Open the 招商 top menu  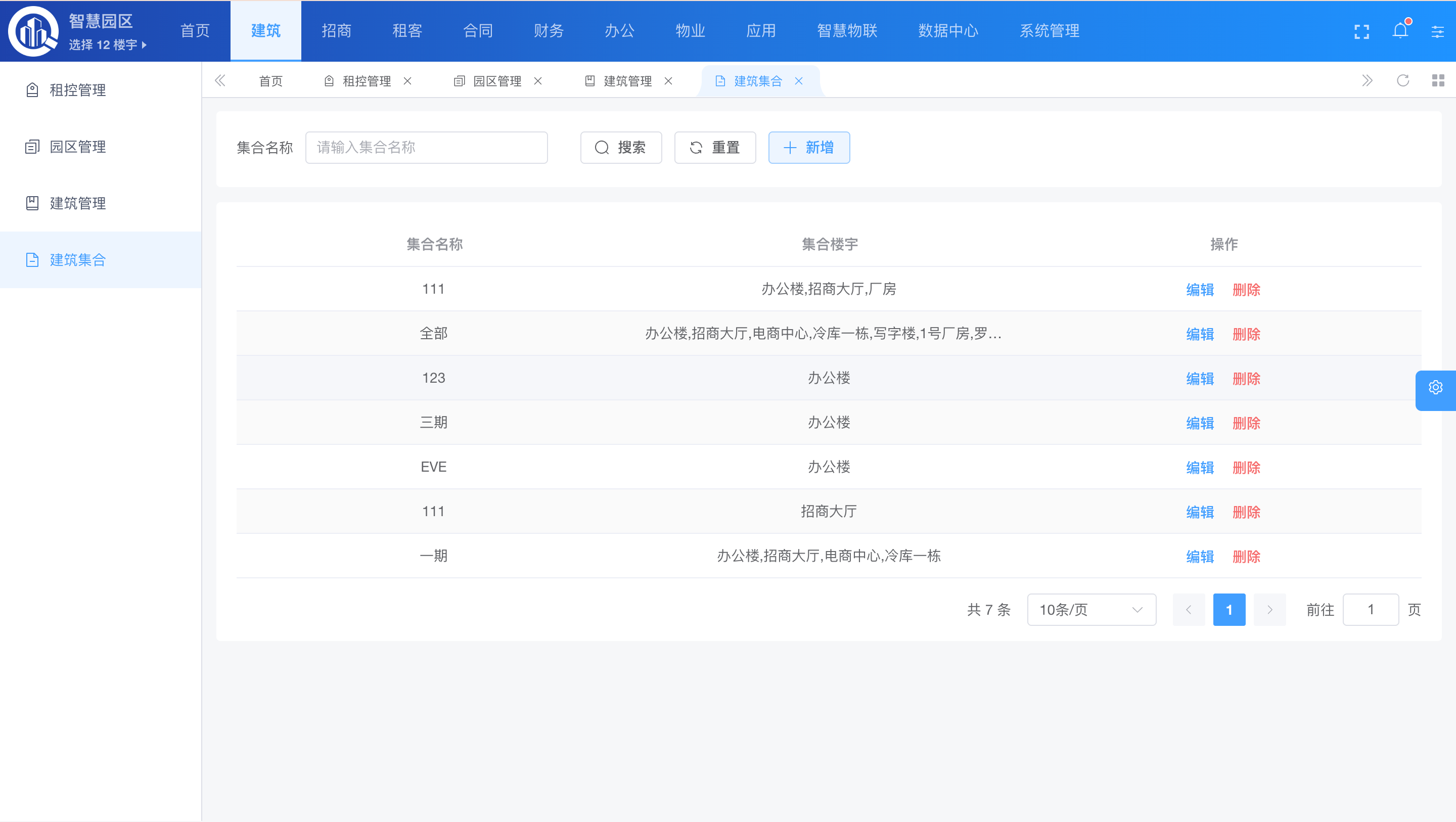pyautogui.click(x=336, y=31)
